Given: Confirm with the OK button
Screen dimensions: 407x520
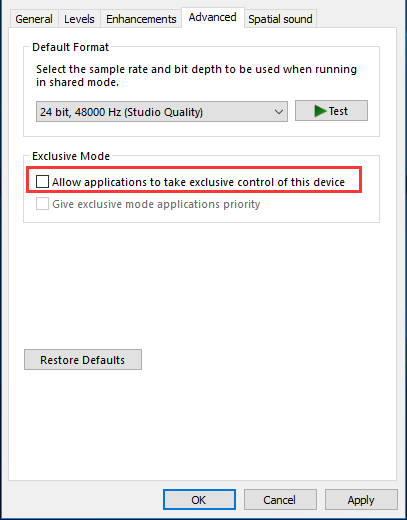Looking at the screenshot, I should [x=199, y=500].
